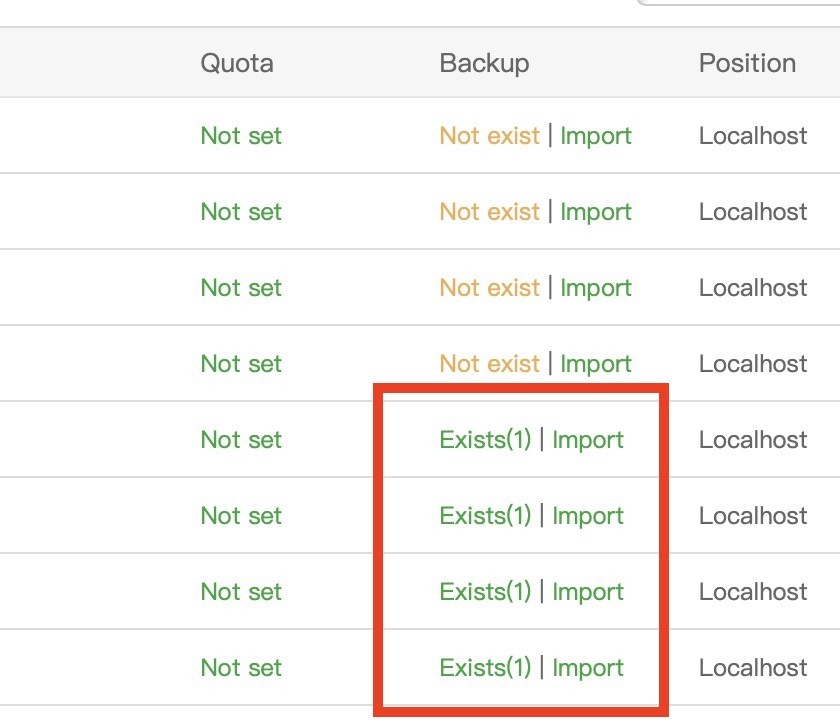
Task: Open the second Exists(1) backup link
Action: click(485, 516)
